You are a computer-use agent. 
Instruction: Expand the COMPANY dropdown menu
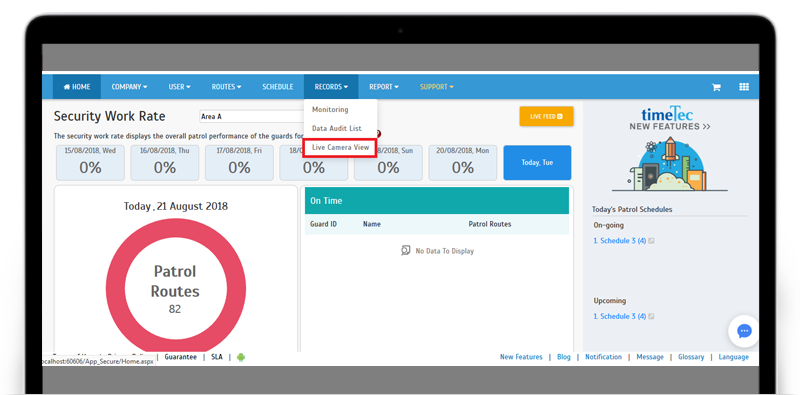(x=130, y=87)
